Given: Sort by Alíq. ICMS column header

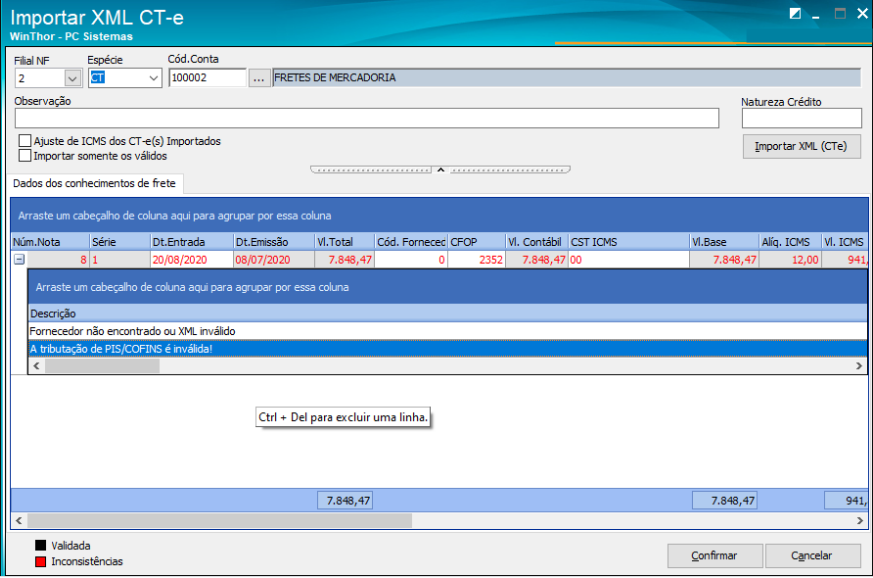Looking at the screenshot, I should point(790,242).
